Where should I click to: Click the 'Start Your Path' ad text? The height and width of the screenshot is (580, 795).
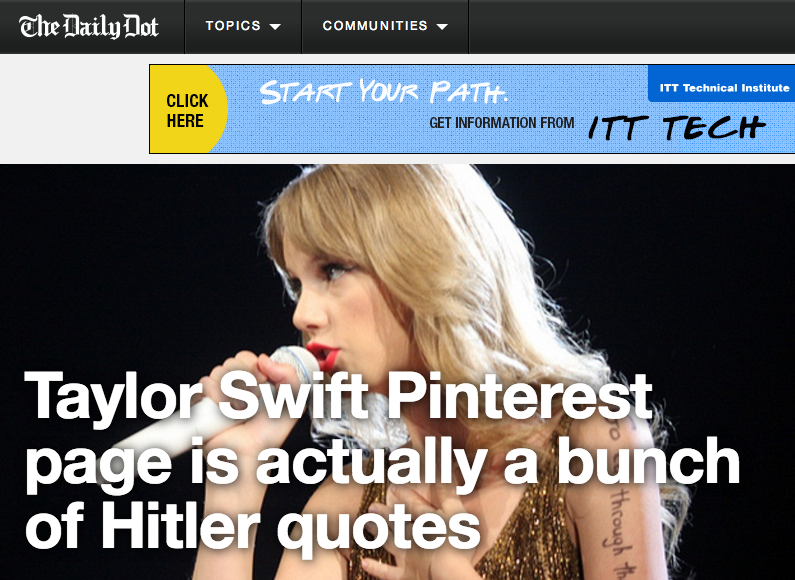tap(384, 92)
